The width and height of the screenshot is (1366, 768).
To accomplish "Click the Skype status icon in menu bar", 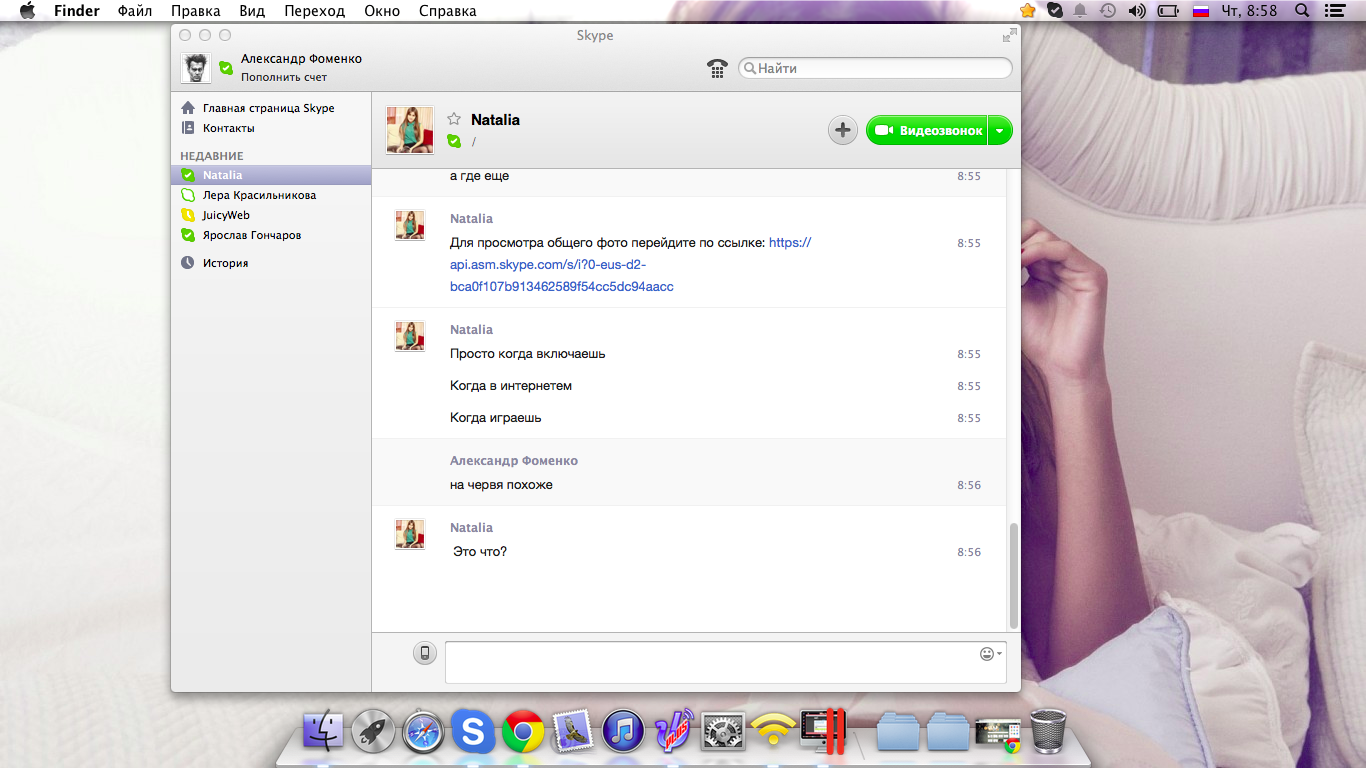I will point(1055,11).
